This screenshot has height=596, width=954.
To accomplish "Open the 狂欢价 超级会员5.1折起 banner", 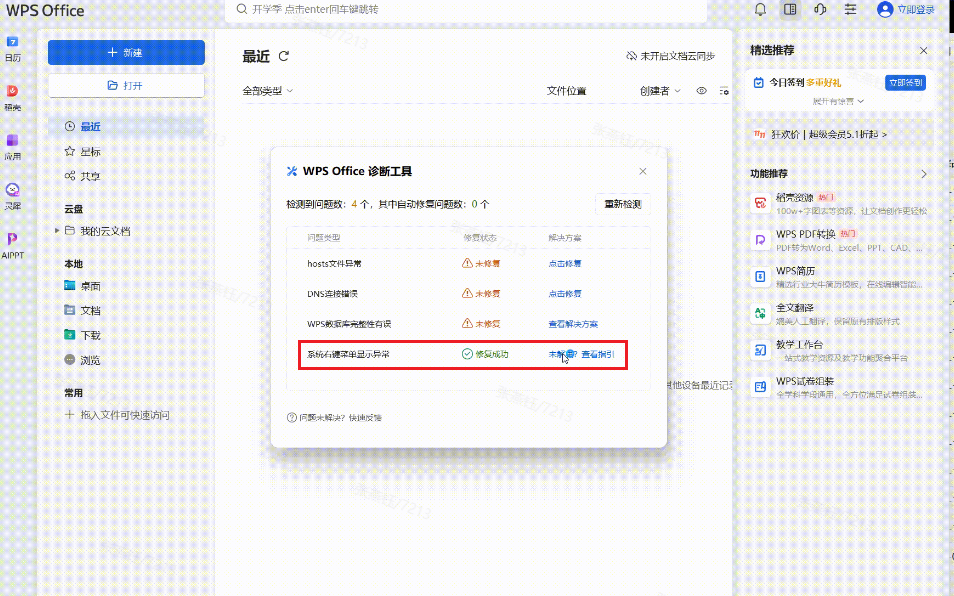I will tap(820, 134).
